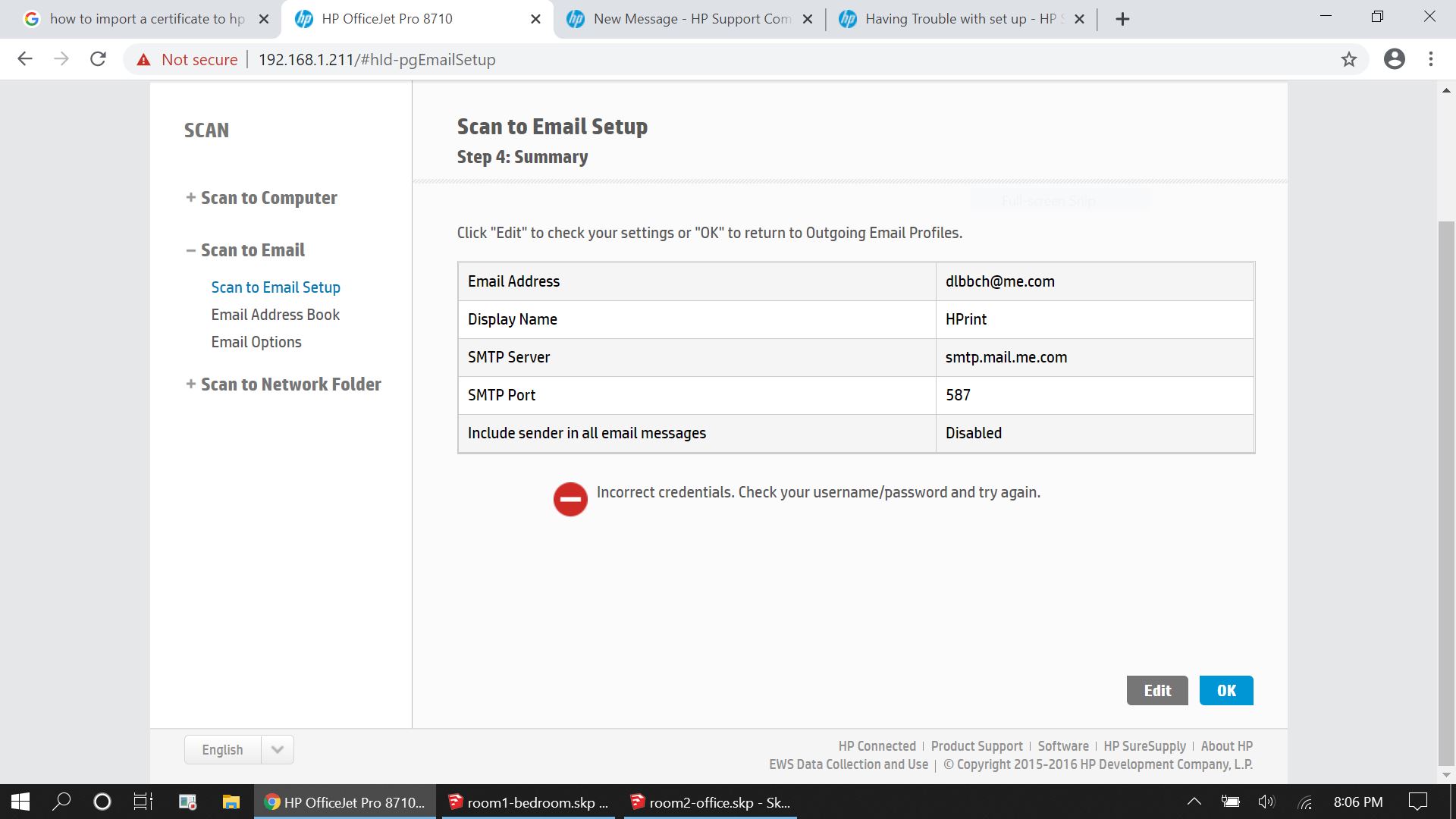Open Chrome's three-dot menu
This screenshot has height=819, width=1456.
1431,59
